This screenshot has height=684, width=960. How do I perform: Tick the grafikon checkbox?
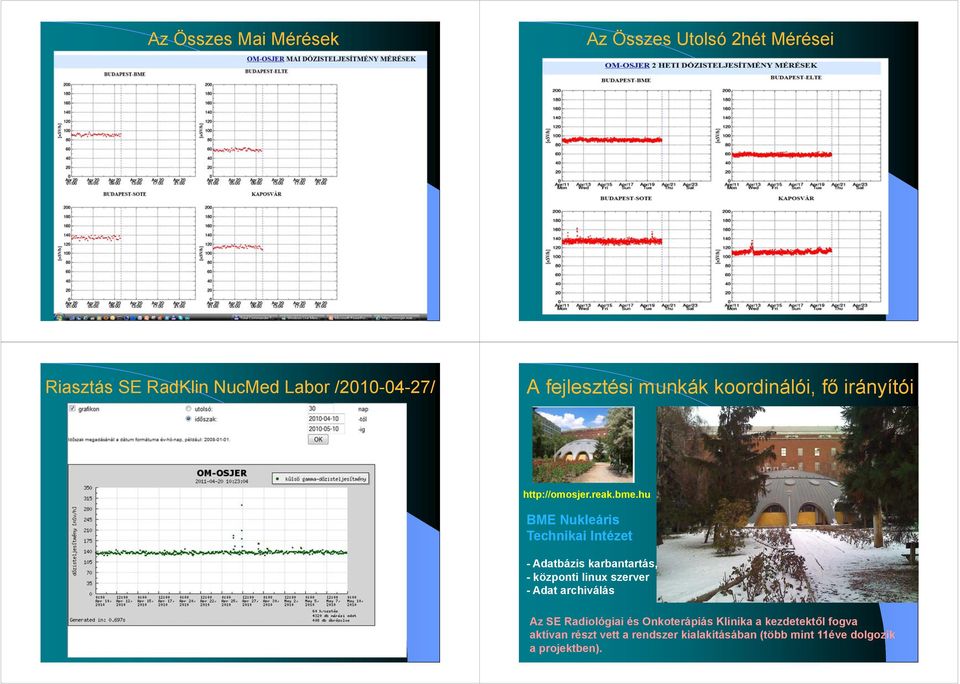point(73,408)
